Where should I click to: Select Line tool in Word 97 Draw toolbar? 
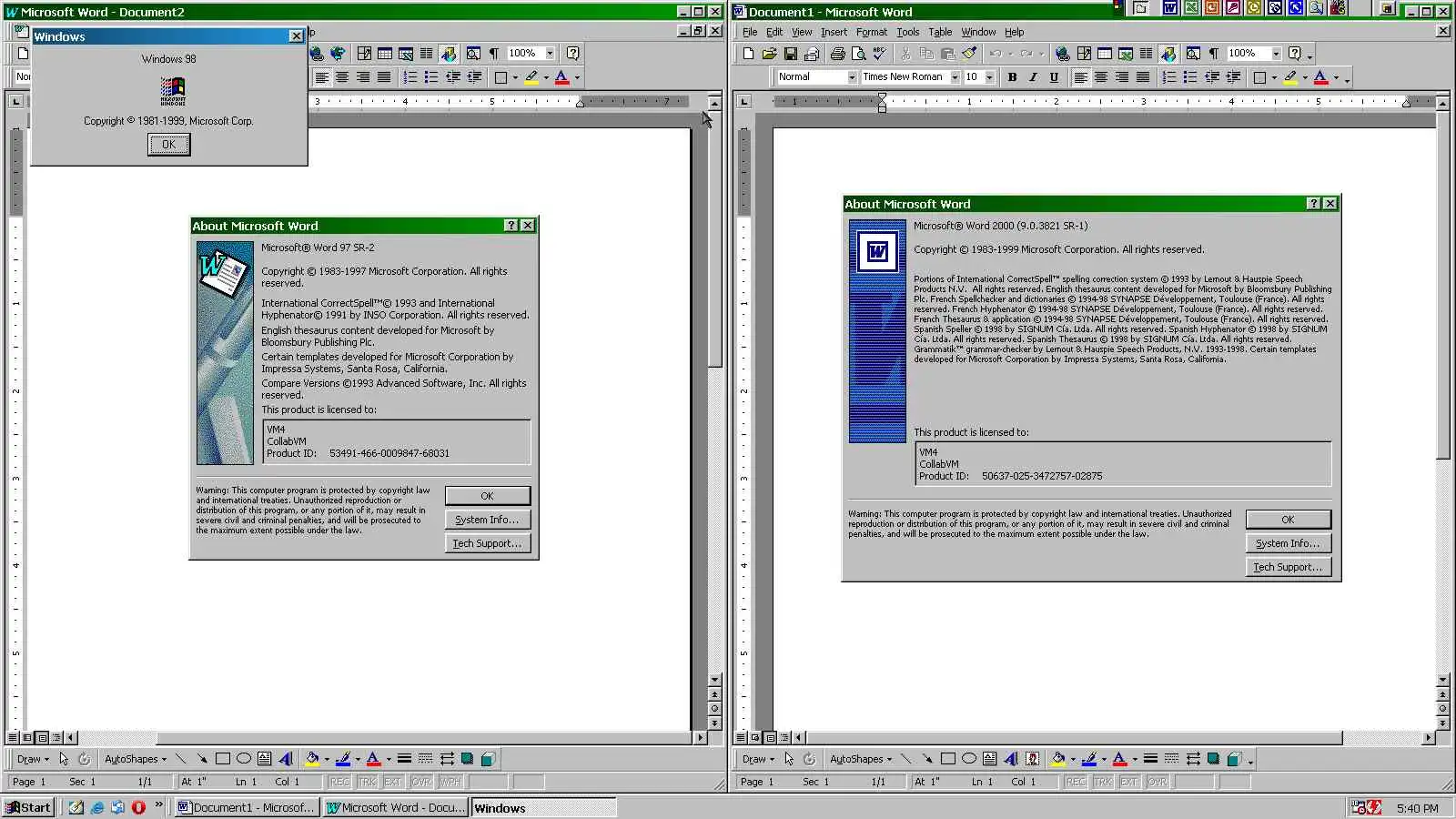(x=181, y=759)
